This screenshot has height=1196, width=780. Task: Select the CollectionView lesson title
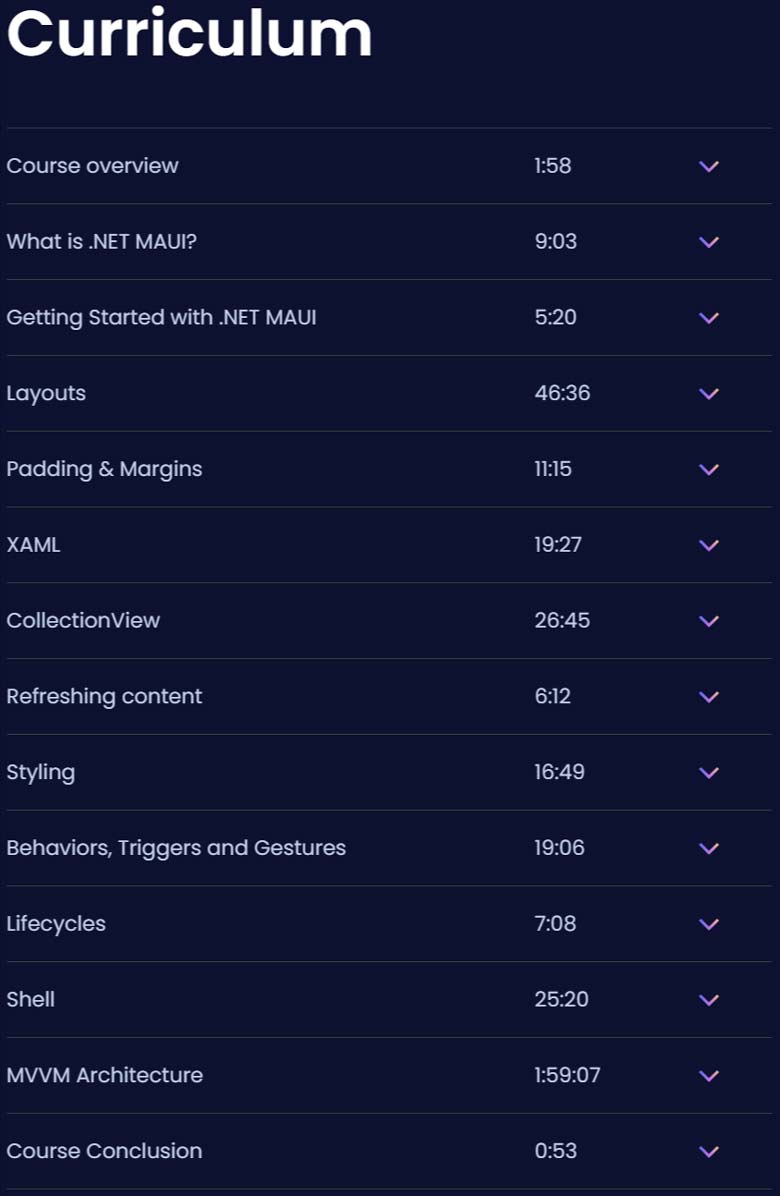(x=83, y=620)
